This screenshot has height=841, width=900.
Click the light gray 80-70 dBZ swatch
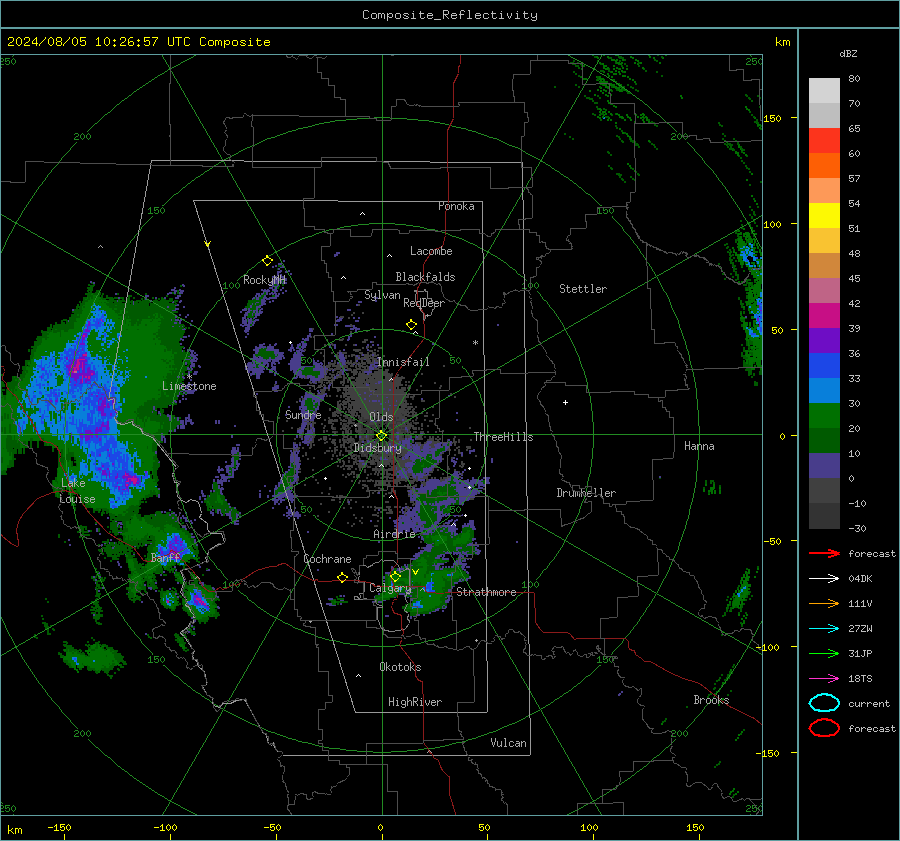(824, 91)
